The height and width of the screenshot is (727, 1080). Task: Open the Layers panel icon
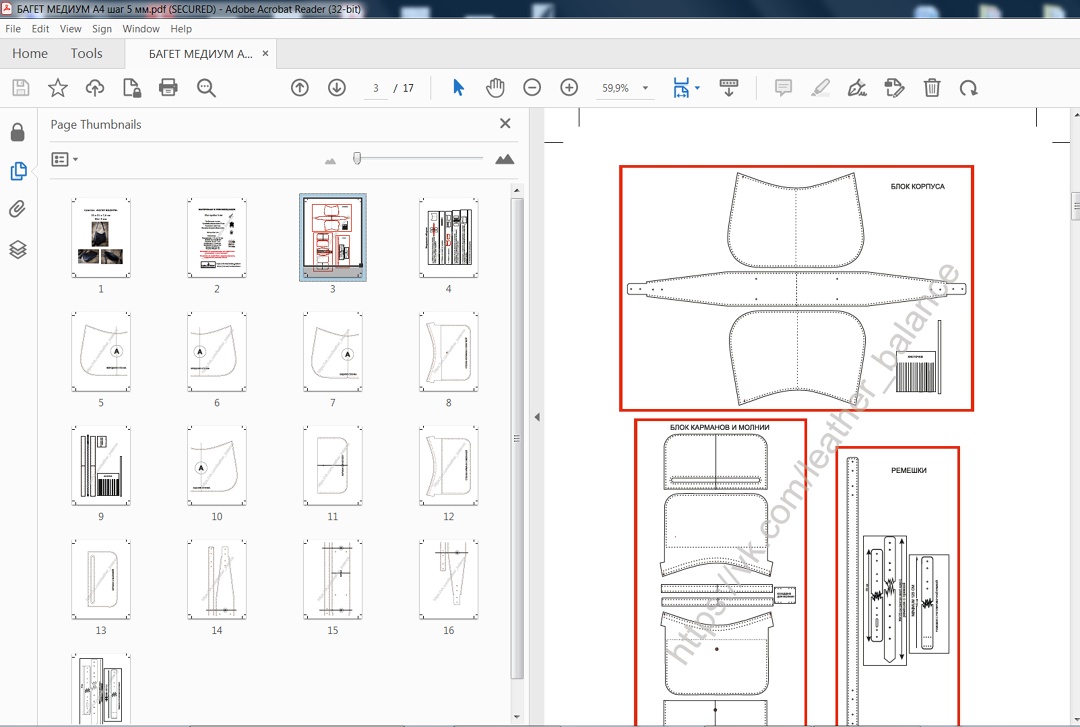[x=17, y=249]
